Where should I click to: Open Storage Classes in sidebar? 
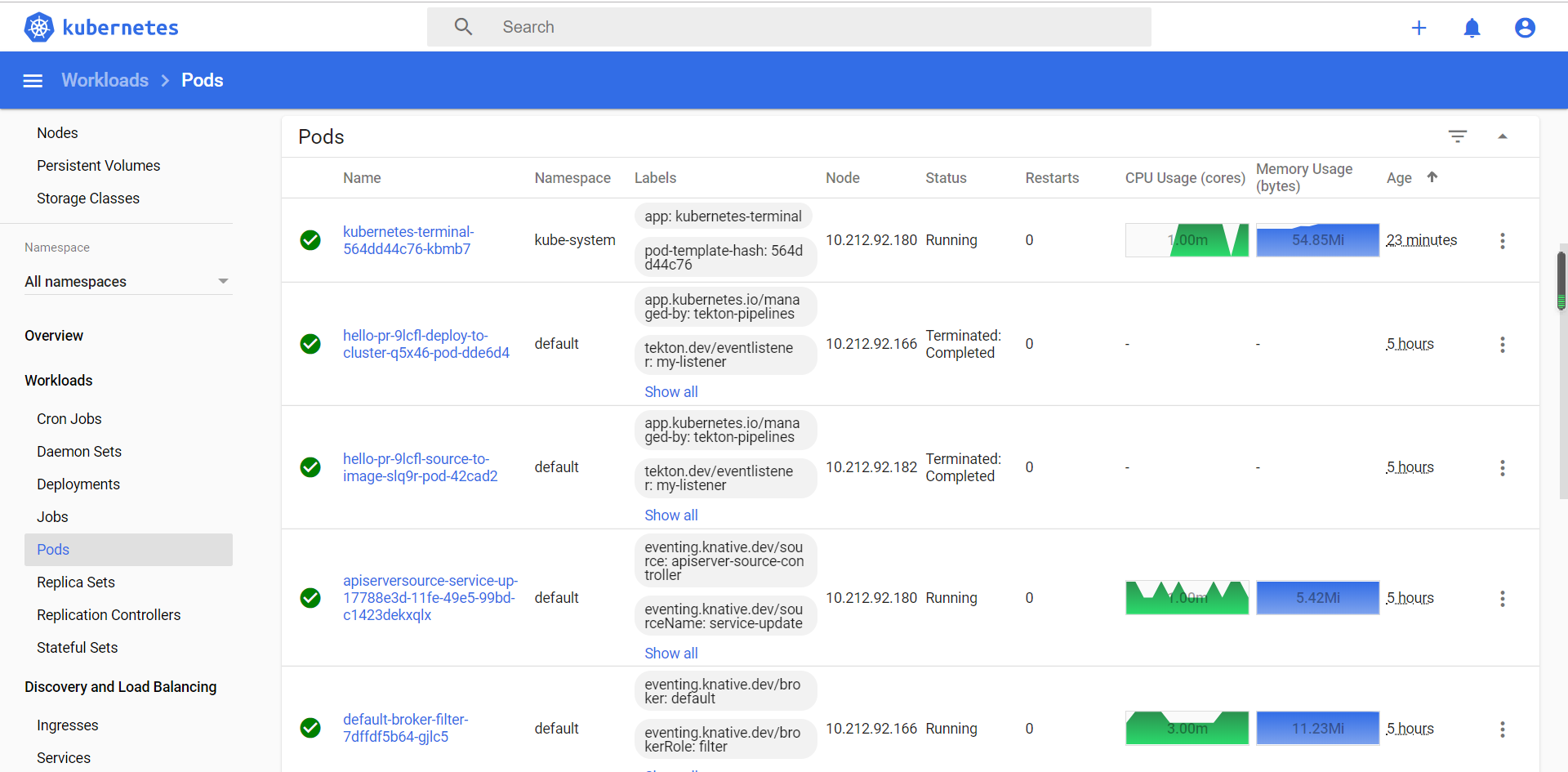point(88,199)
